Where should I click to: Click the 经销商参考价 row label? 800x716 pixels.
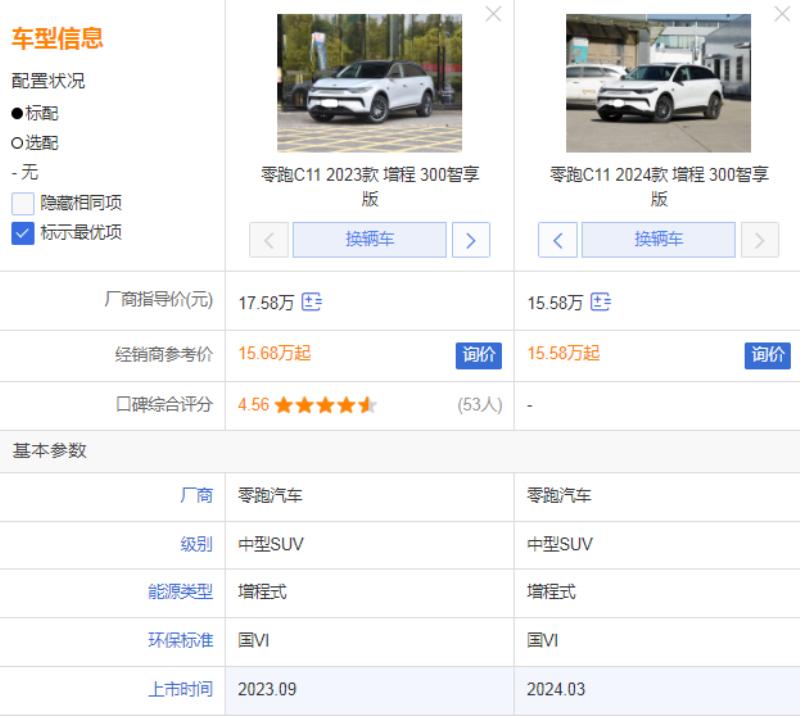point(164,354)
